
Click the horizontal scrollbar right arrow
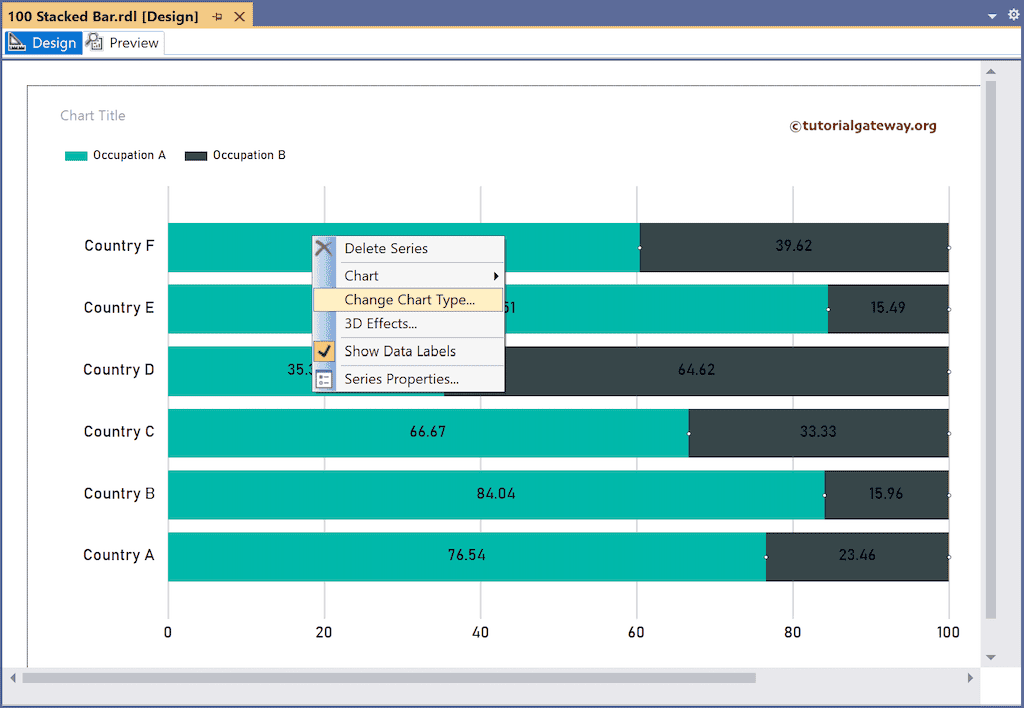(x=969, y=678)
